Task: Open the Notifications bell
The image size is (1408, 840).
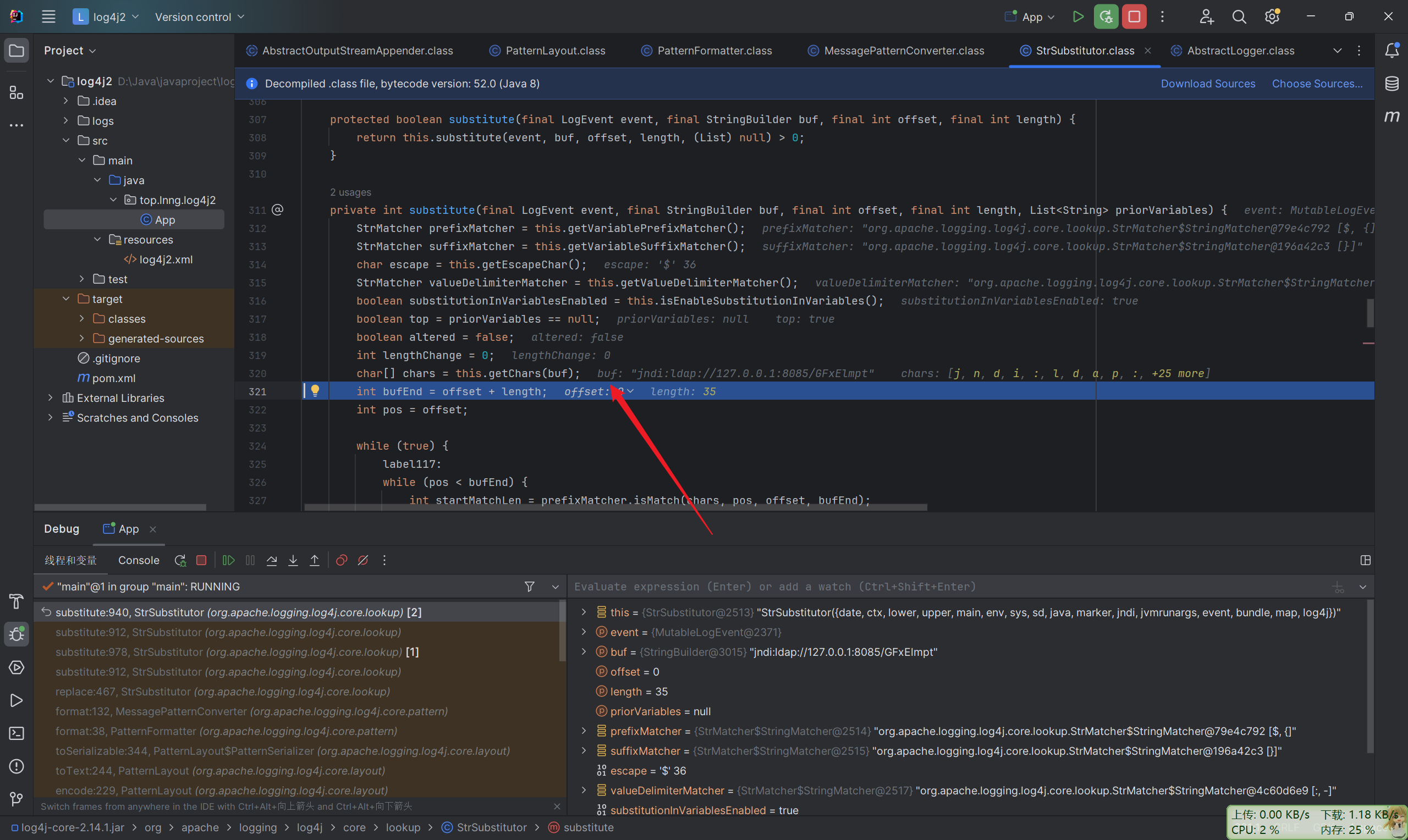Action: [x=1391, y=51]
